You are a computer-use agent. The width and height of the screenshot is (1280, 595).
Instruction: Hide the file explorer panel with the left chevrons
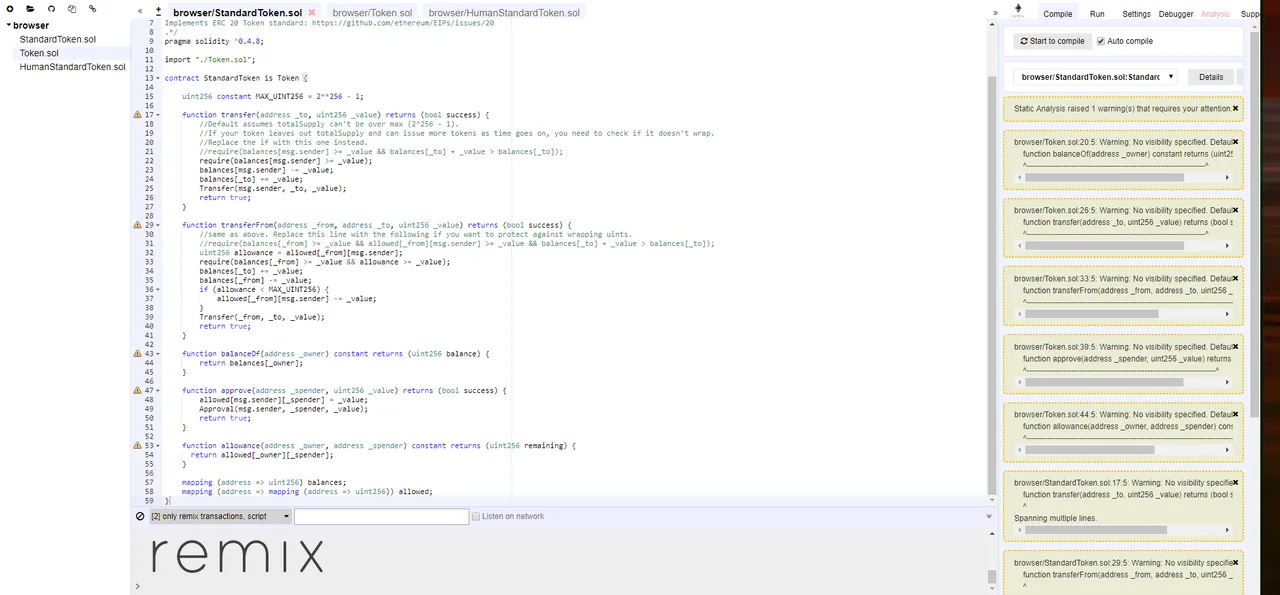click(140, 10)
